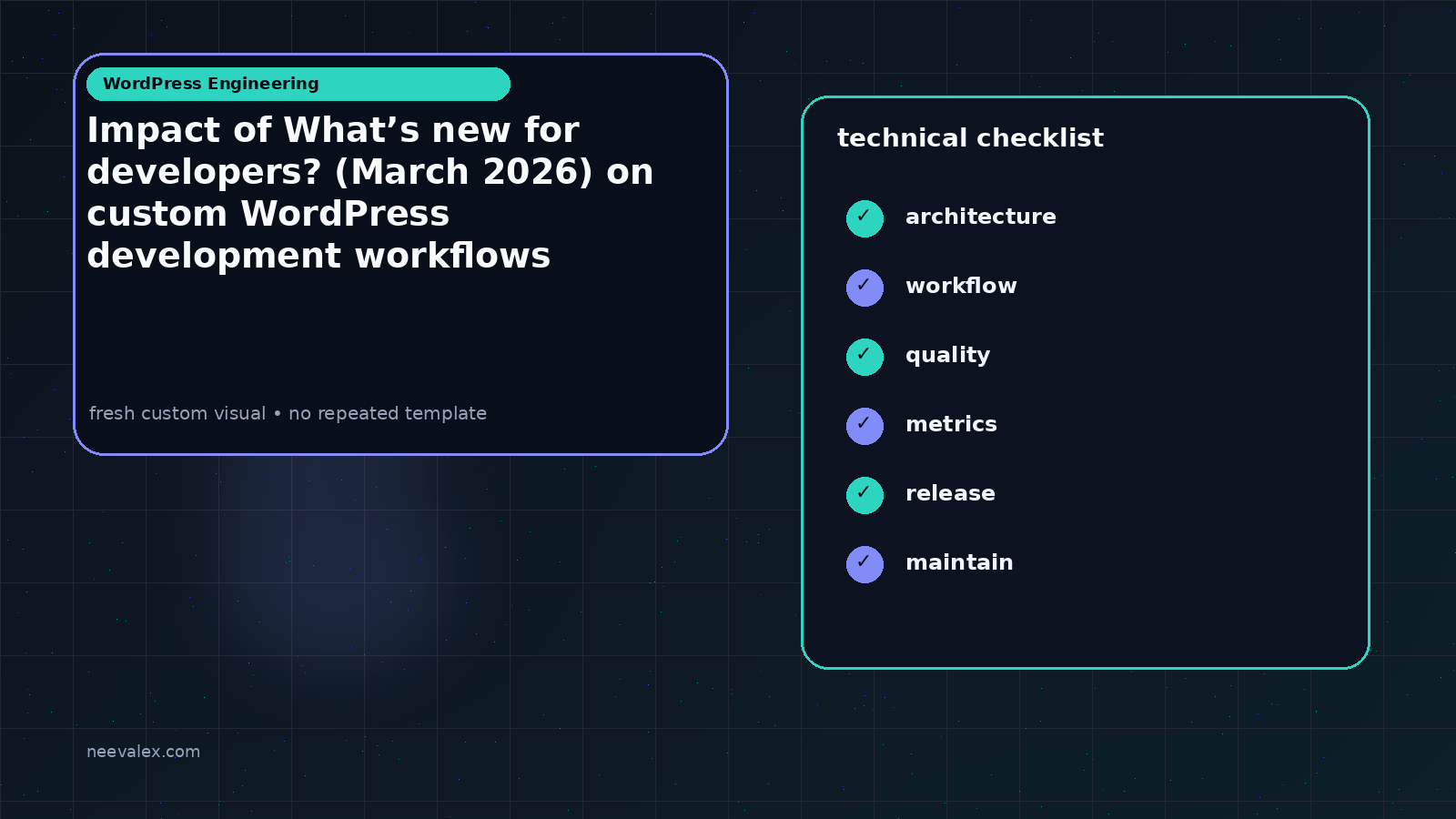Viewport: 1456px width, 819px height.
Task: Click the purple checkmark beside metrics
Action: click(x=864, y=426)
